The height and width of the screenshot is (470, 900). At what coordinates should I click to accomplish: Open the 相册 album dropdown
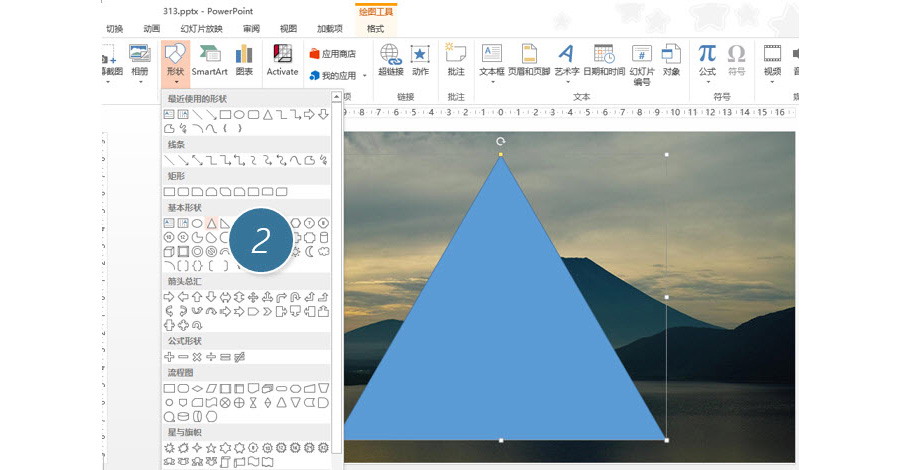coord(139,61)
